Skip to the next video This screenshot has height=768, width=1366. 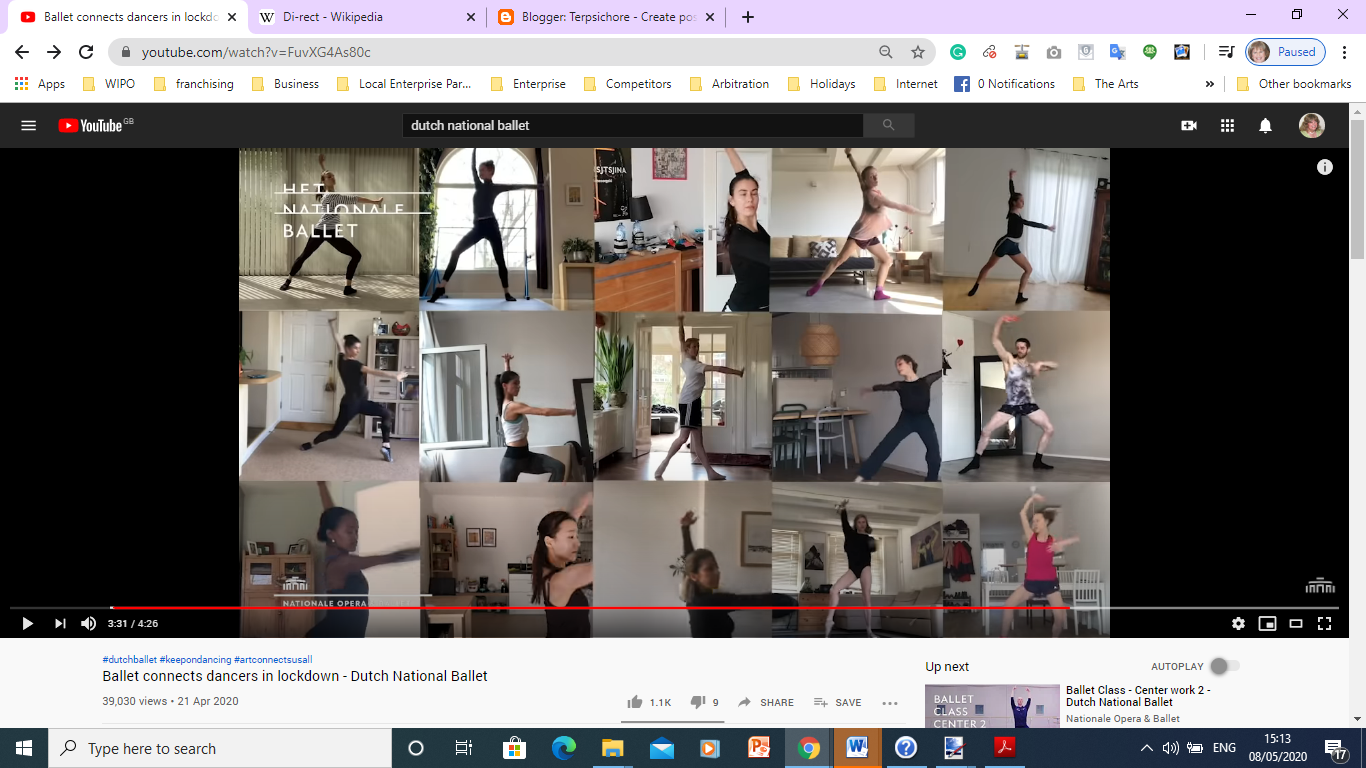tap(60, 623)
